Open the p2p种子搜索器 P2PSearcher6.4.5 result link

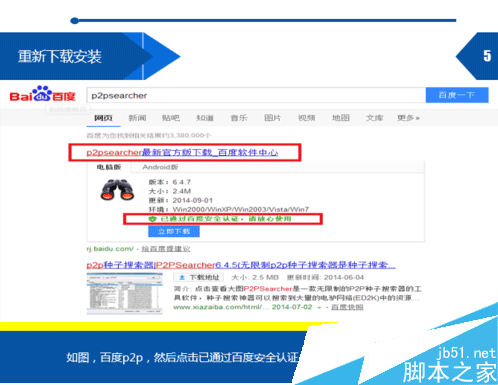click(241, 265)
